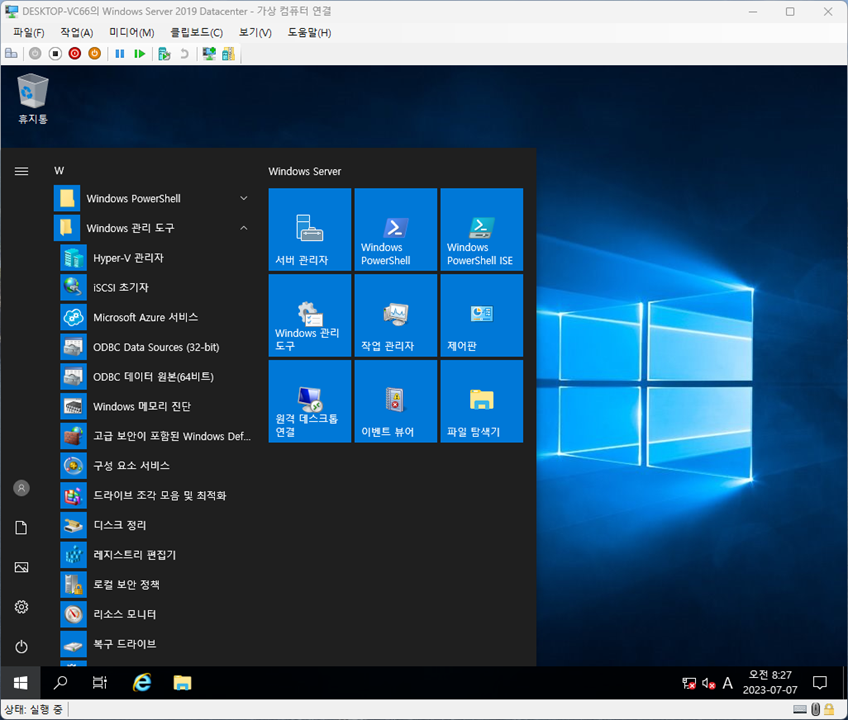Image resolution: width=848 pixels, height=720 pixels.
Task: Open ODBC Data Sources (32-bit)
Action: click(156, 347)
